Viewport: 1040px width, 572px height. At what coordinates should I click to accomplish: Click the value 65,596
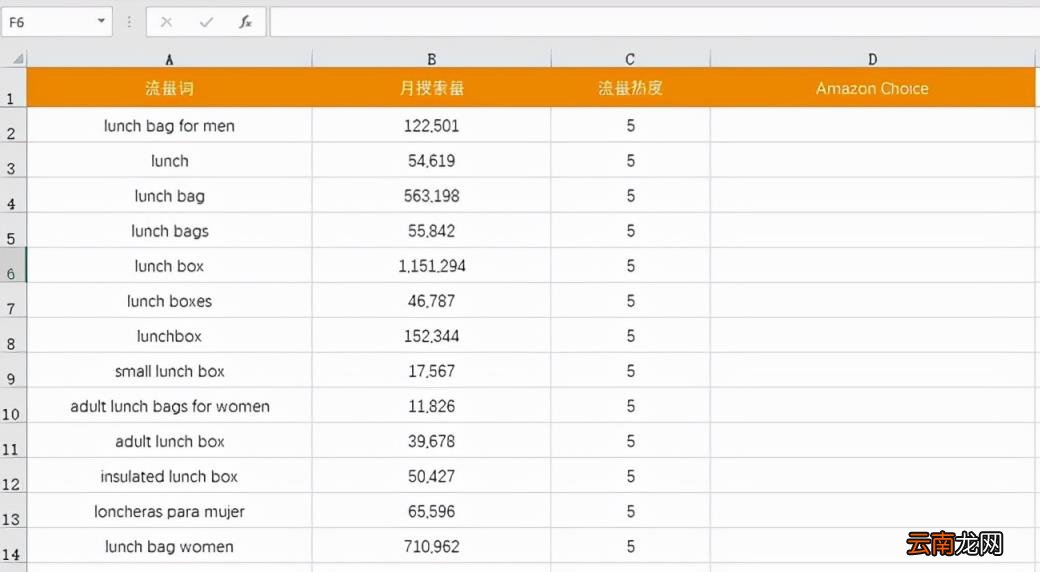(431, 512)
